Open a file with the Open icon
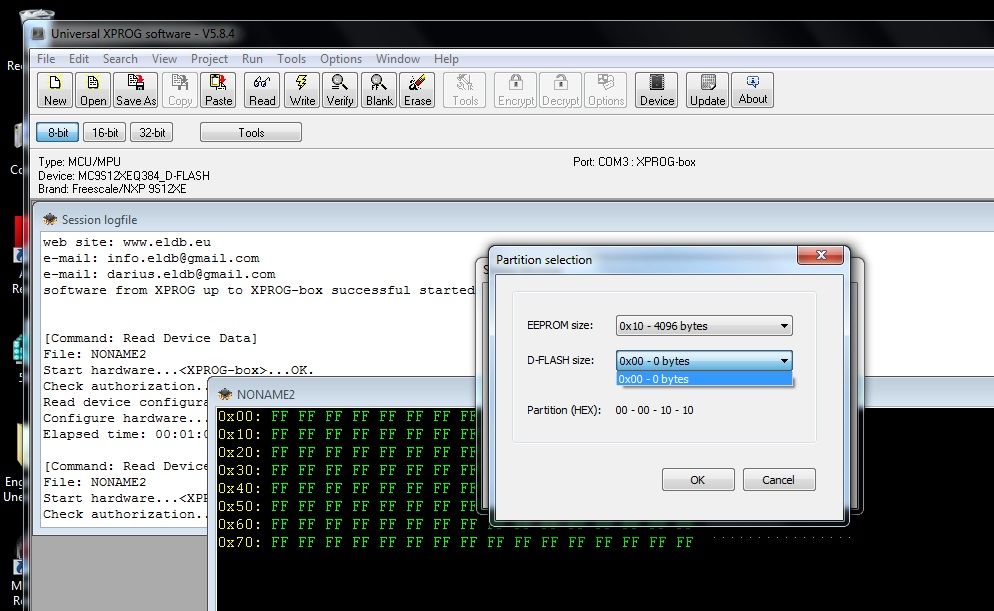 coord(93,90)
